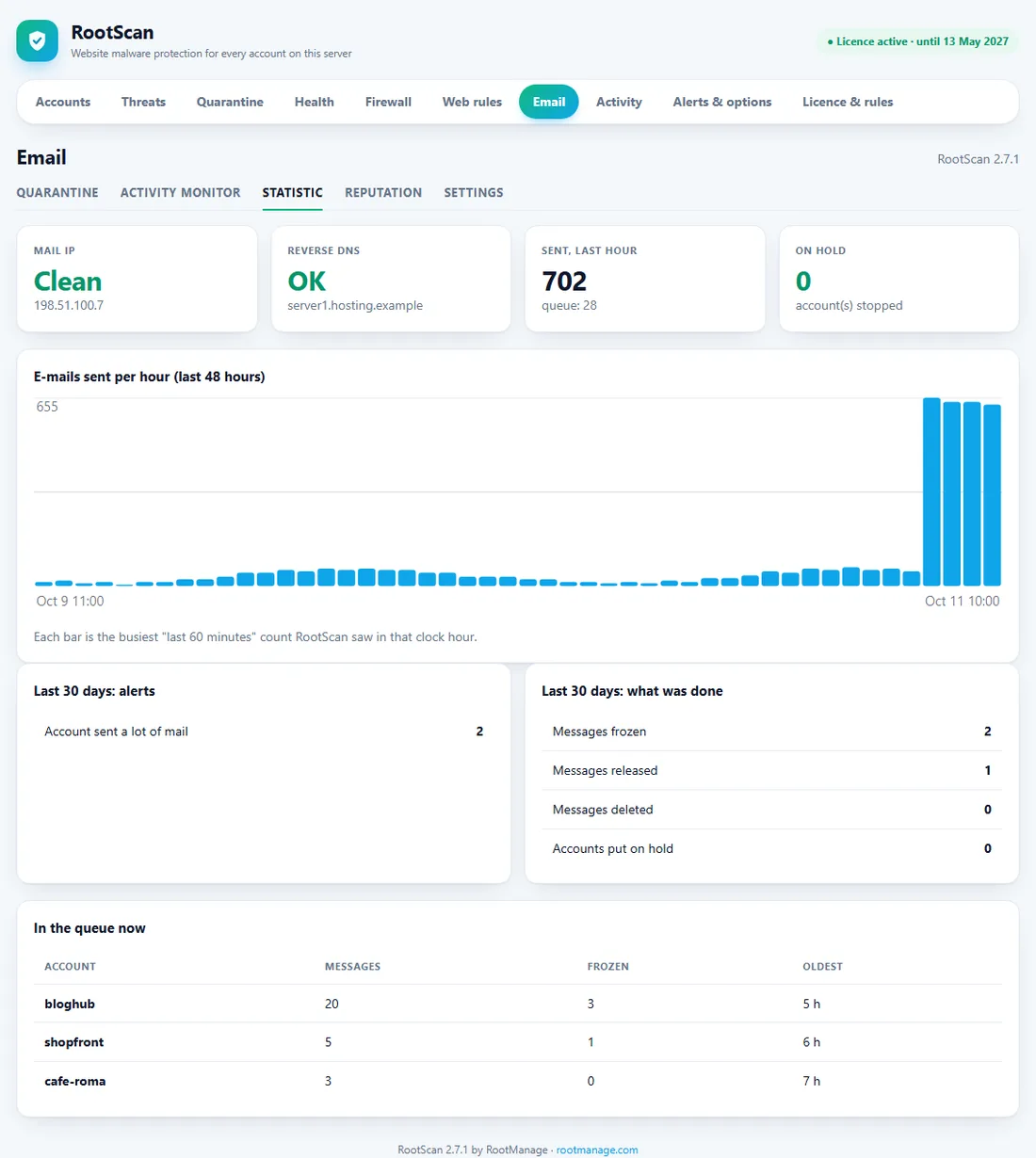Click the FROZEN column header
The width and height of the screenshot is (1036, 1158).
pos(607,967)
